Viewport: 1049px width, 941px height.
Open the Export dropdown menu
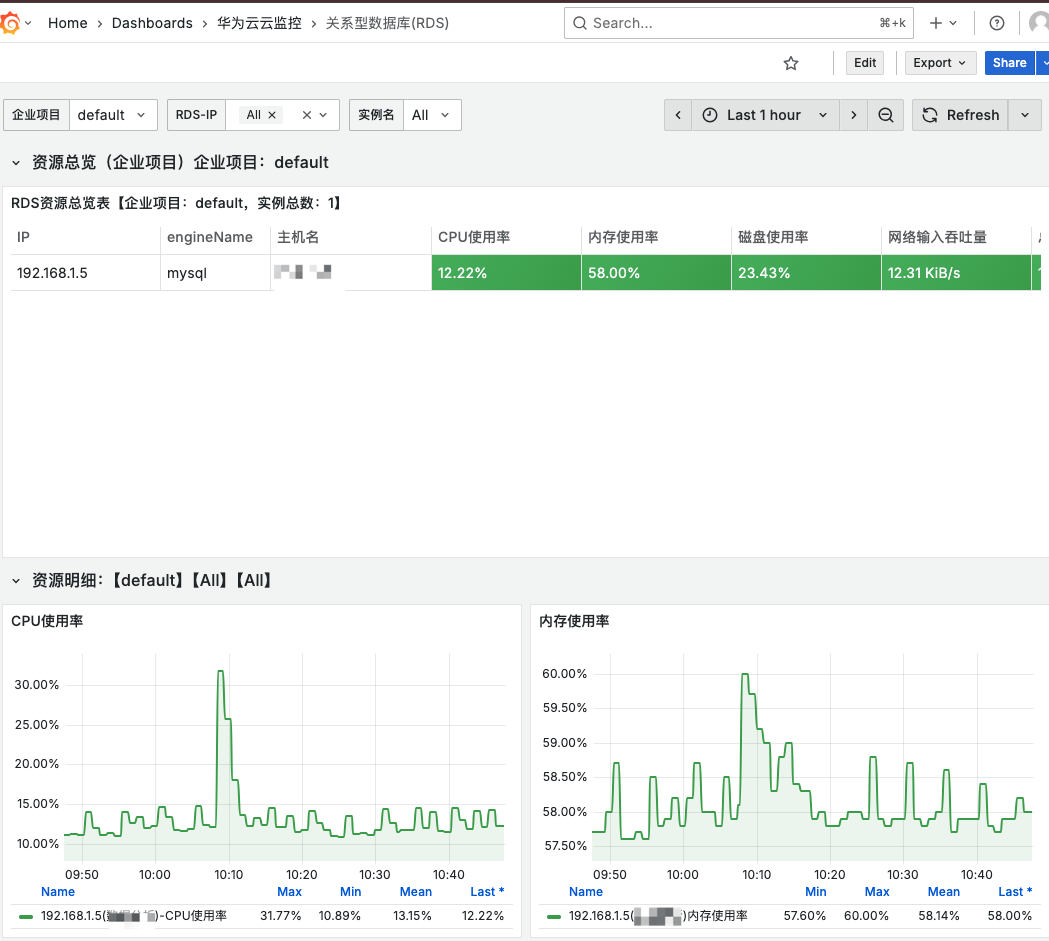(940, 63)
